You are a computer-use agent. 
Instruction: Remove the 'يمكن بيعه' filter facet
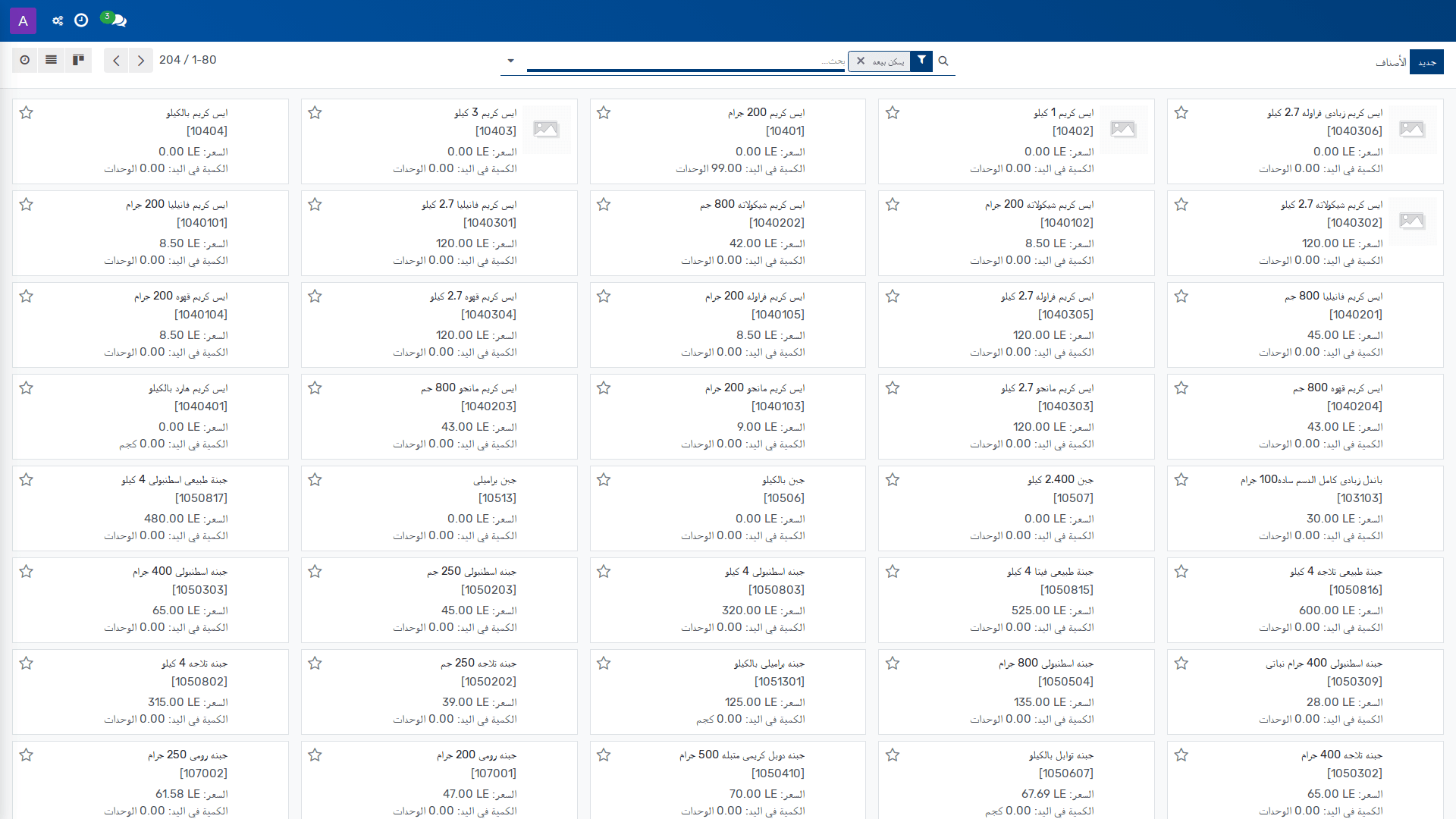861,61
